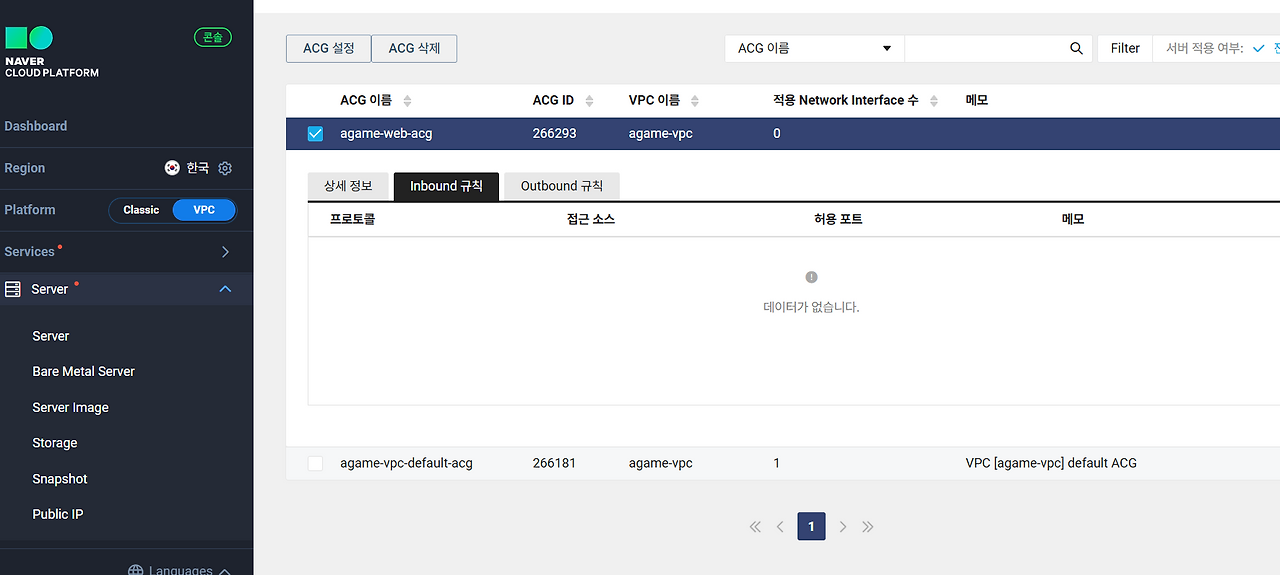Viewport: 1280px width, 575px height.
Task: Open Server Image menu item
Action: pos(71,408)
